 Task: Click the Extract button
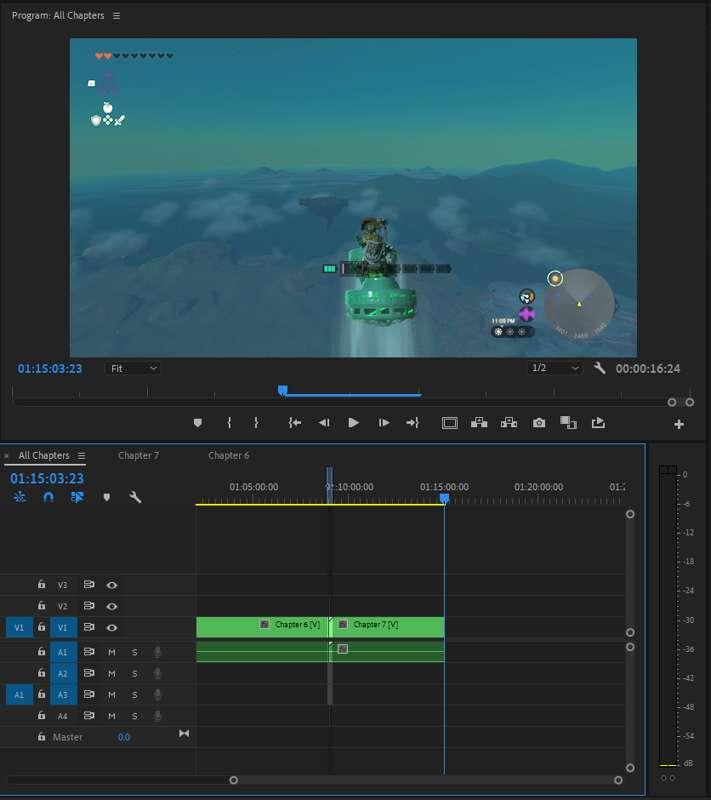[x=509, y=422]
